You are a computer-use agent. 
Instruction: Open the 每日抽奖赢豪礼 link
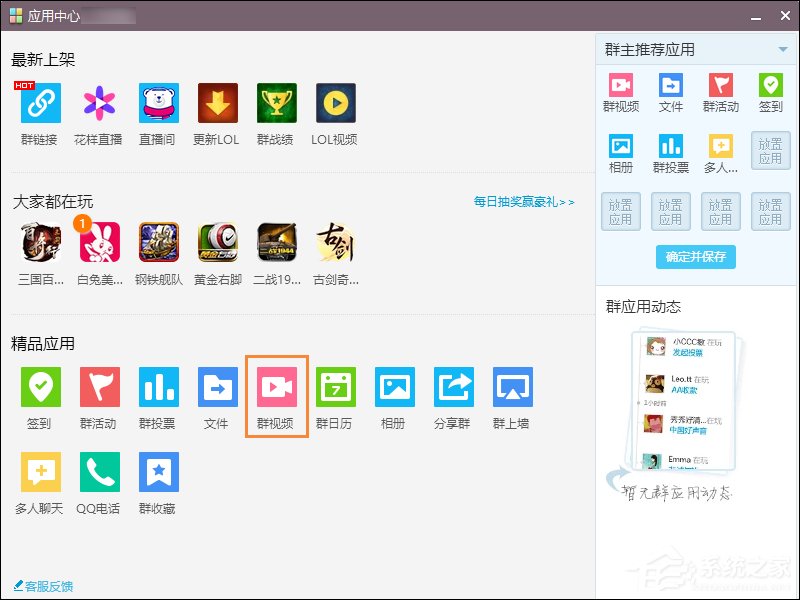click(524, 202)
